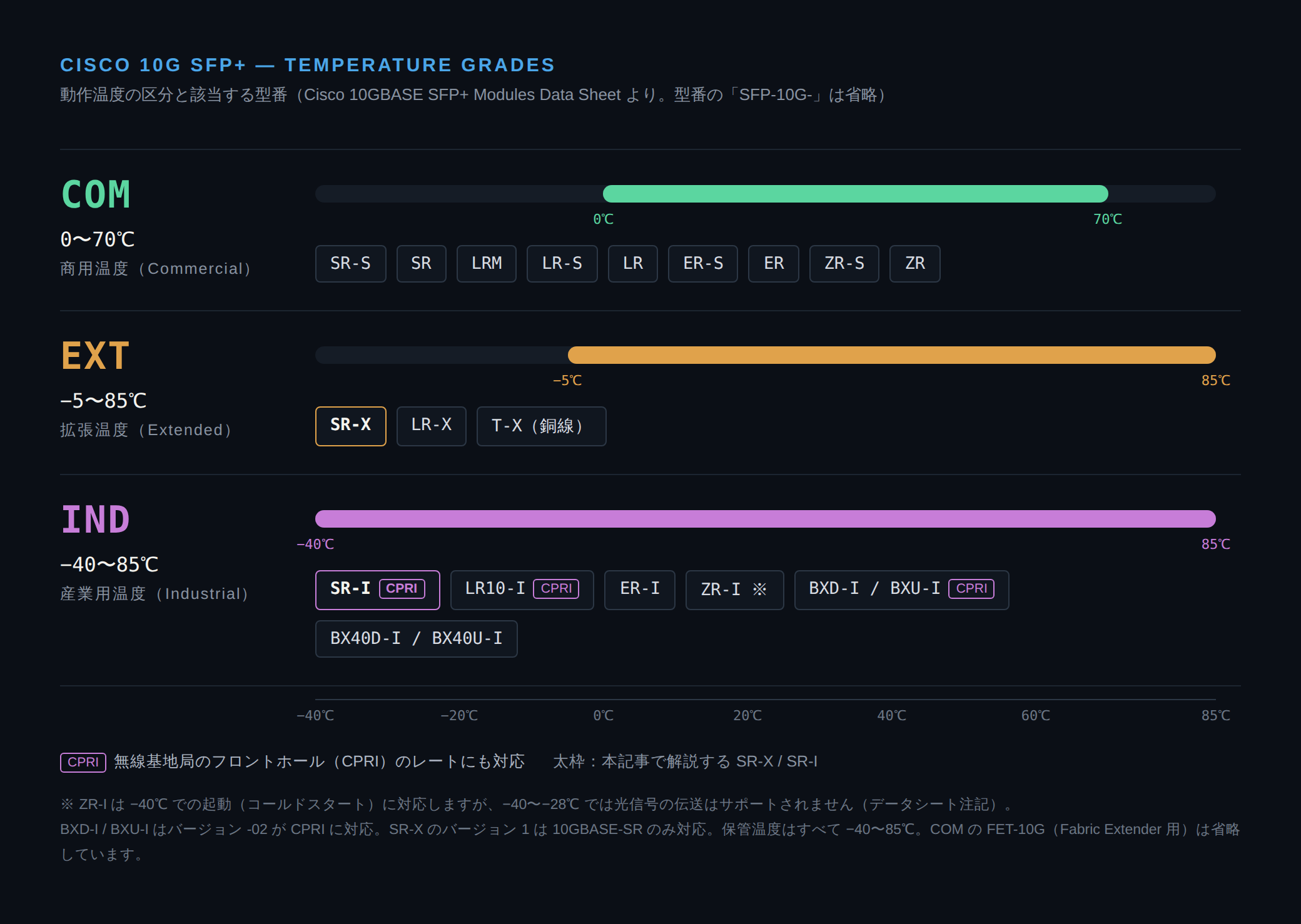
Task: Click the ER chip in COM row
Action: click(774, 264)
